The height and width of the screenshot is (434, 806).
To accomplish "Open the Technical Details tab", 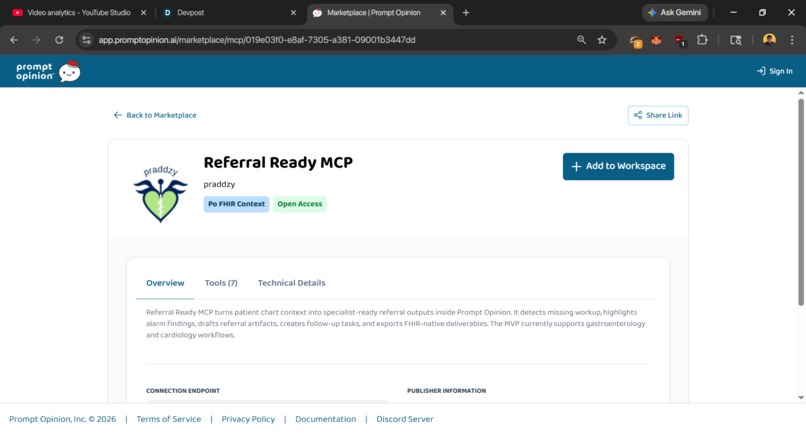I will point(291,283).
